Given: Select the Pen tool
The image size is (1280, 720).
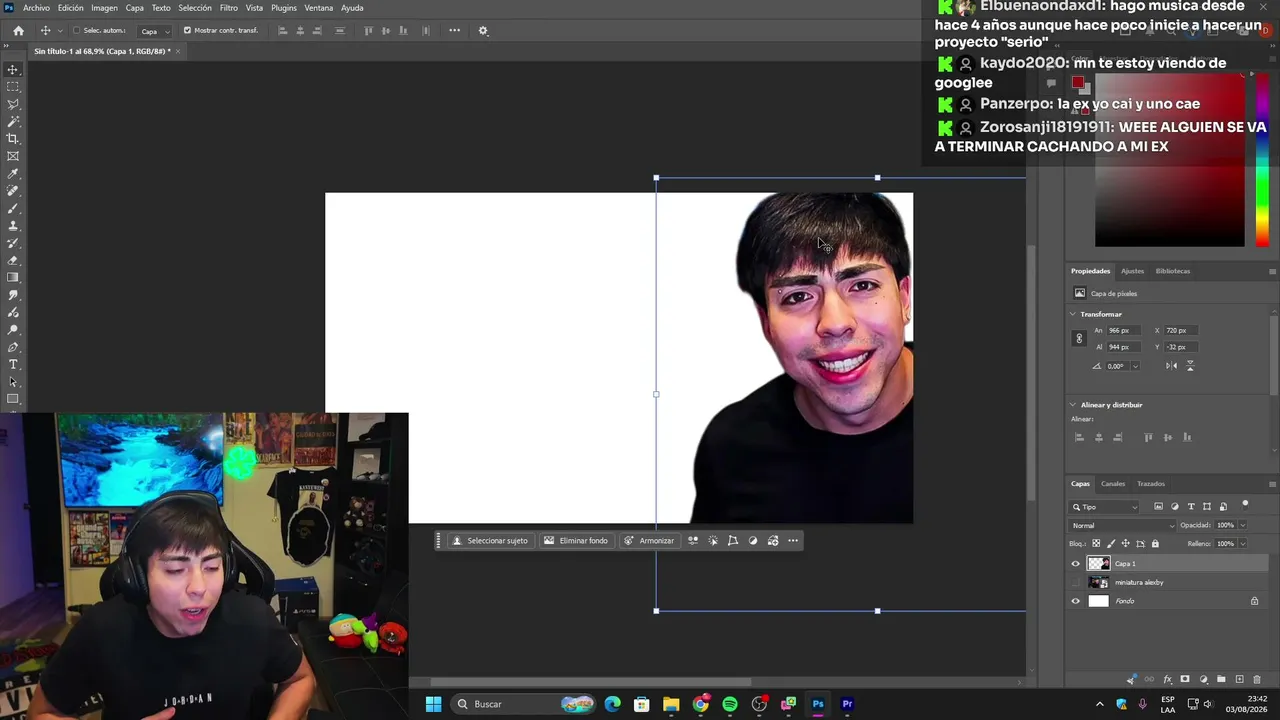Looking at the screenshot, I should [x=13, y=347].
